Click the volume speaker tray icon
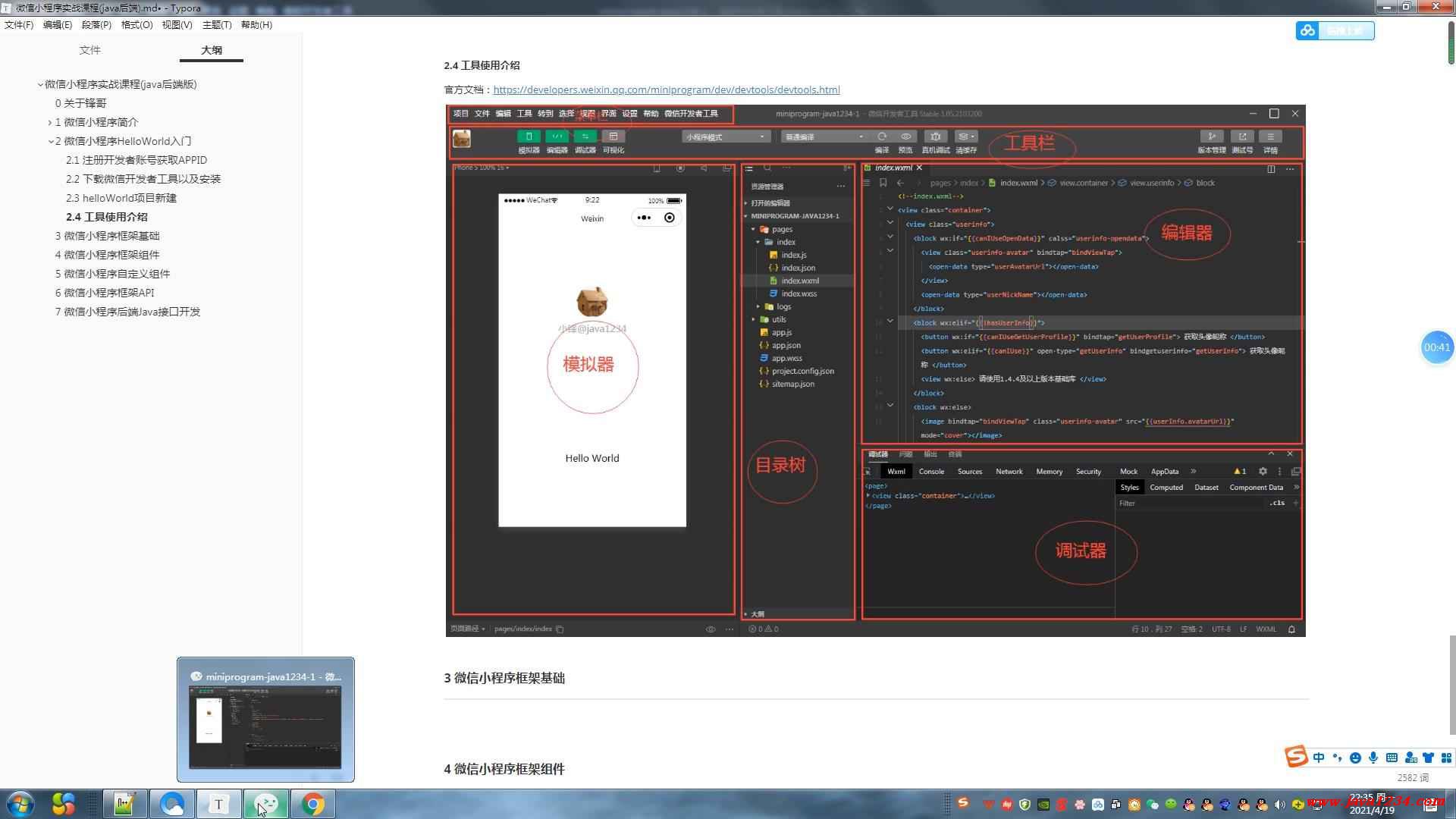 coord(1280,805)
